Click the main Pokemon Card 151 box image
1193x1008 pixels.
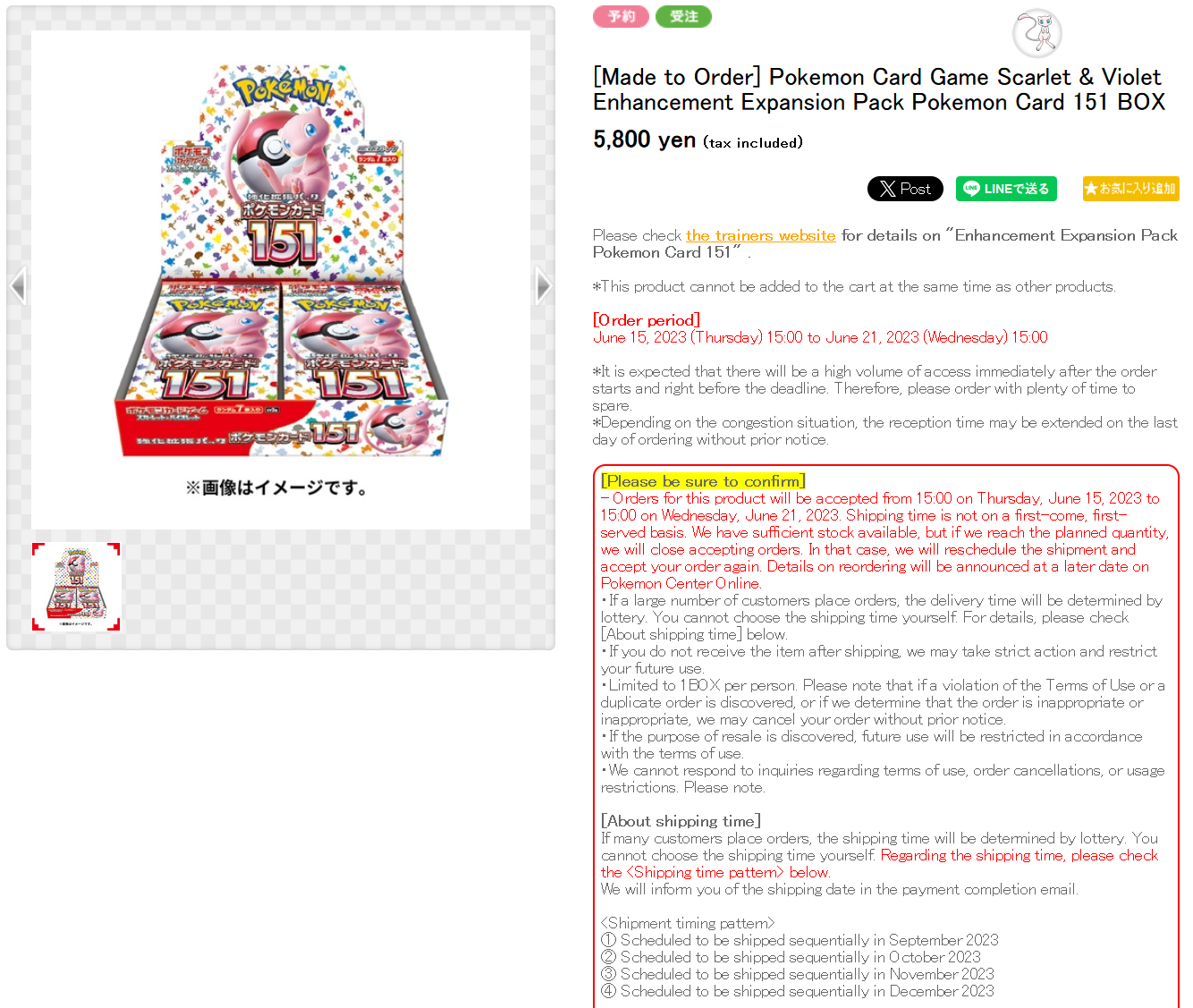pyautogui.click(x=281, y=260)
